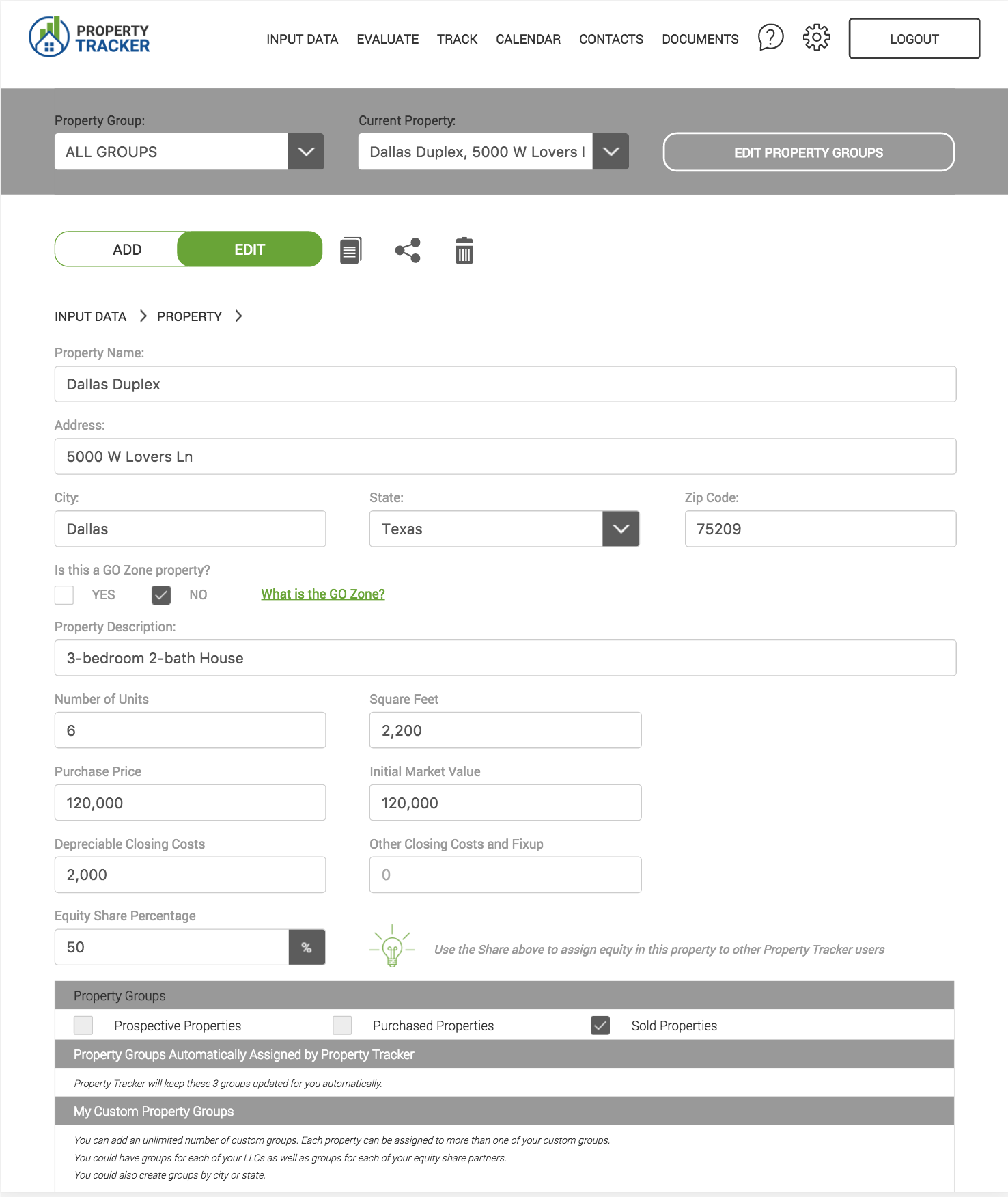Click into the Zip Code field
The height and width of the screenshot is (1197, 1008).
pyautogui.click(x=820, y=529)
